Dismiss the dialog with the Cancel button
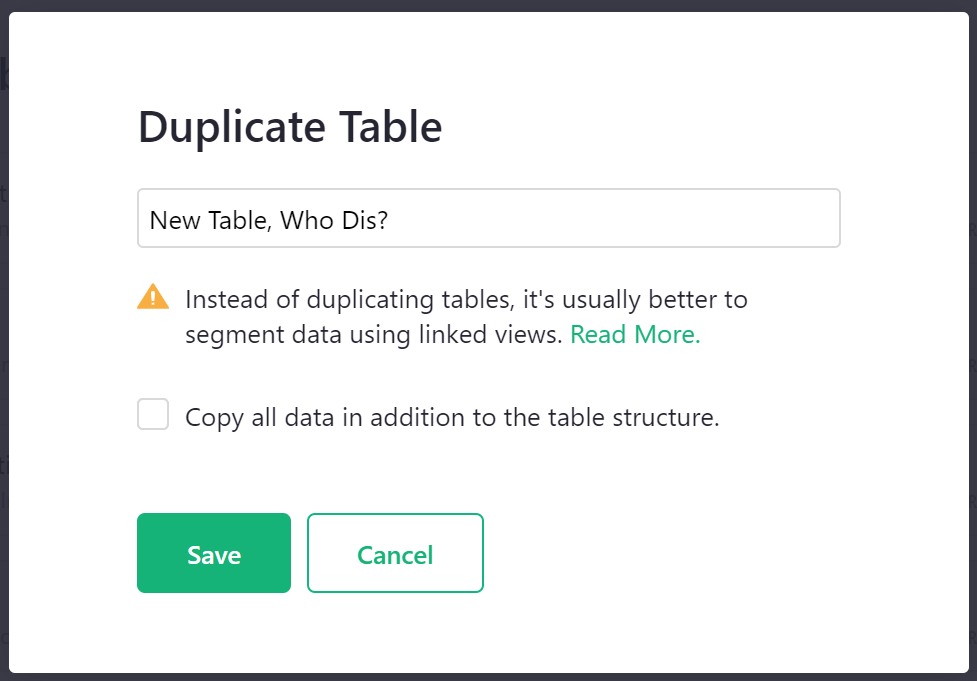977x681 pixels. [394, 553]
